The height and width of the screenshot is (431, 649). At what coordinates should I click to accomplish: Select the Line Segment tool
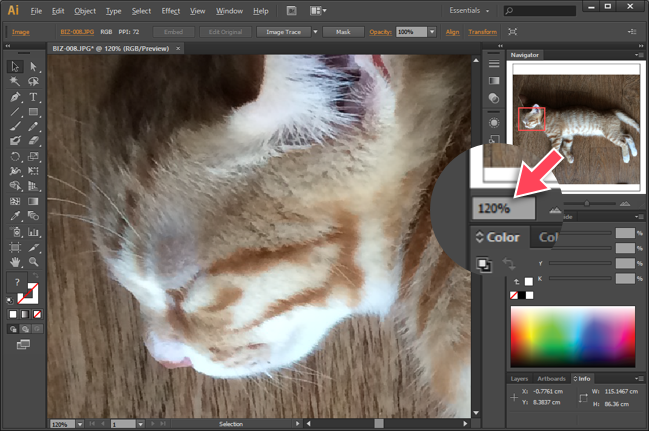click(15, 112)
